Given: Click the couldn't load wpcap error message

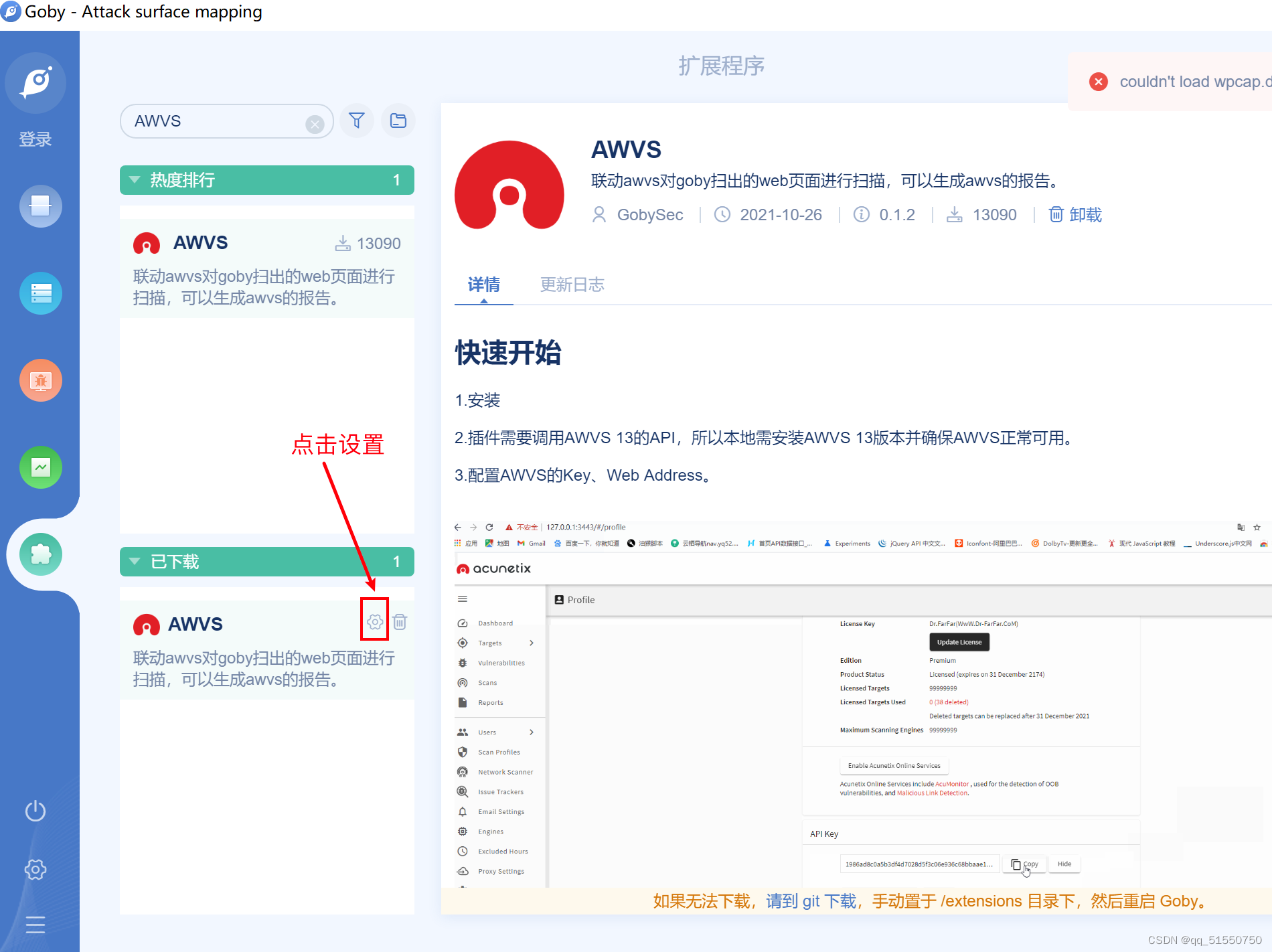Looking at the screenshot, I should tap(1196, 82).
